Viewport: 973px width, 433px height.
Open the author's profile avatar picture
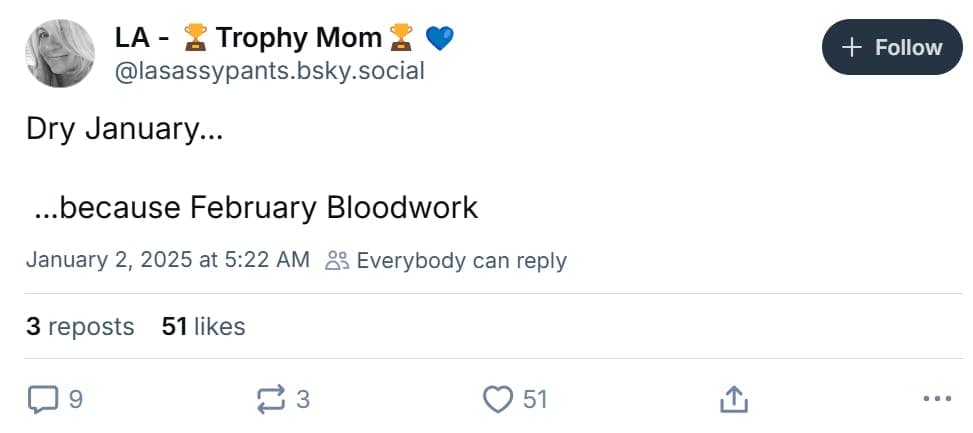click(60, 53)
